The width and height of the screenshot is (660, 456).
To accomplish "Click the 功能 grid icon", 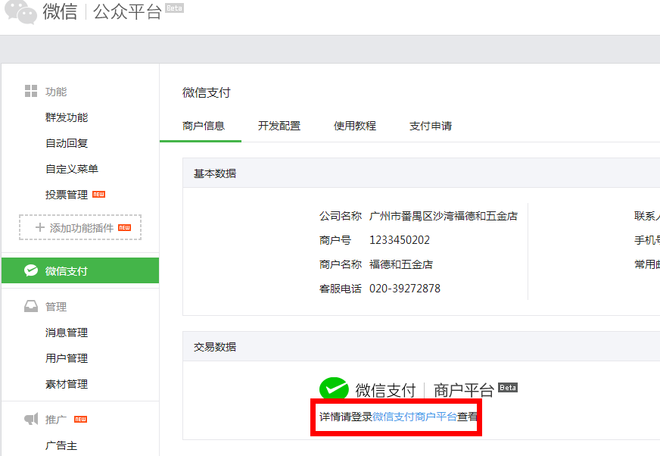I will tap(31, 91).
